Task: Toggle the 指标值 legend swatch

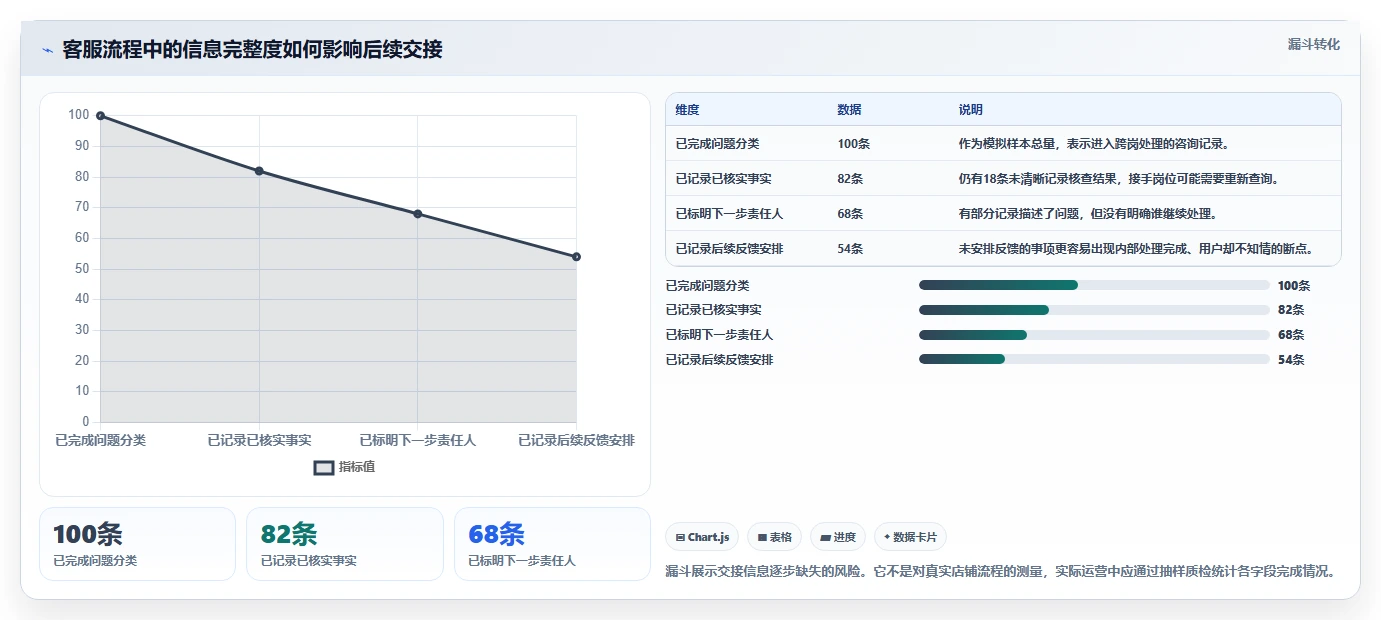Action: pos(324,467)
